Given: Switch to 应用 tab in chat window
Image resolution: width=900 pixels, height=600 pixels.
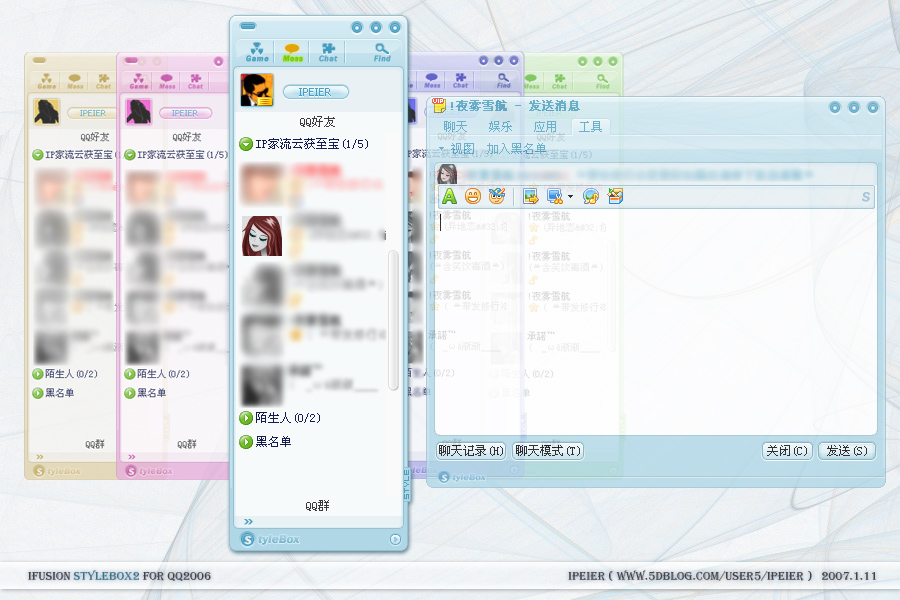Looking at the screenshot, I should point(545,127).
